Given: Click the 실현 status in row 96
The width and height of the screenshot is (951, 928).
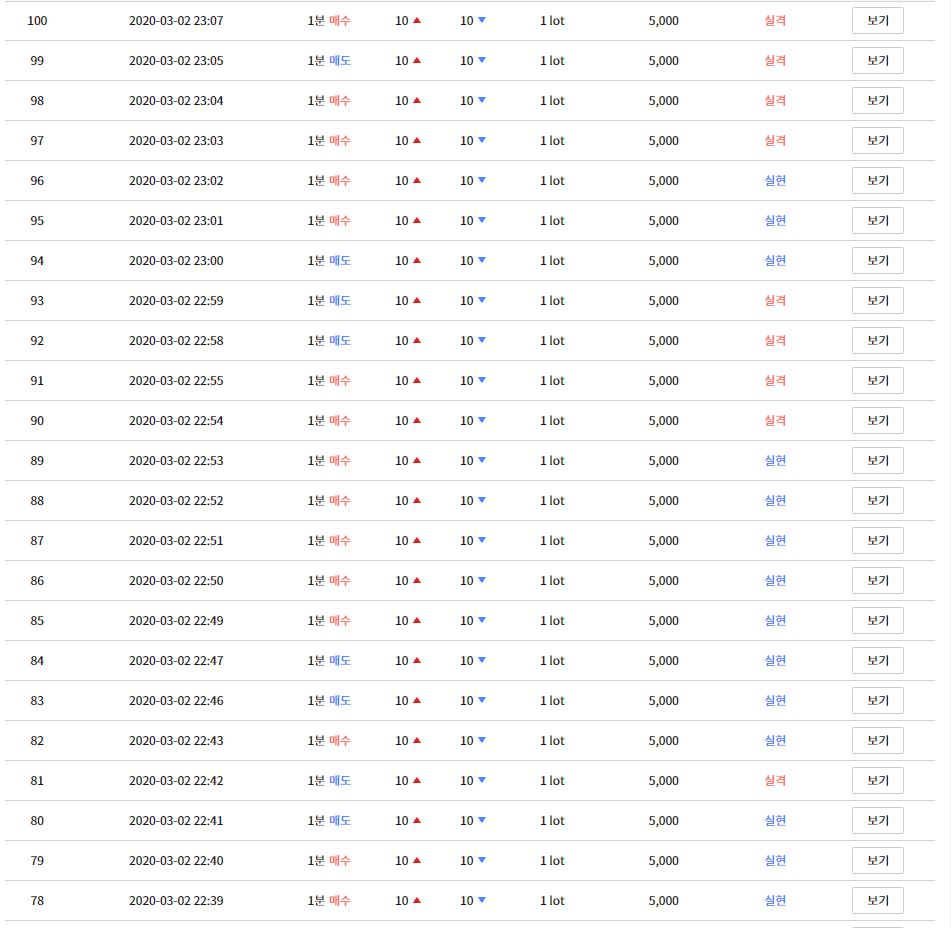Looking at the screenshot, I should (x=775, y=181).
